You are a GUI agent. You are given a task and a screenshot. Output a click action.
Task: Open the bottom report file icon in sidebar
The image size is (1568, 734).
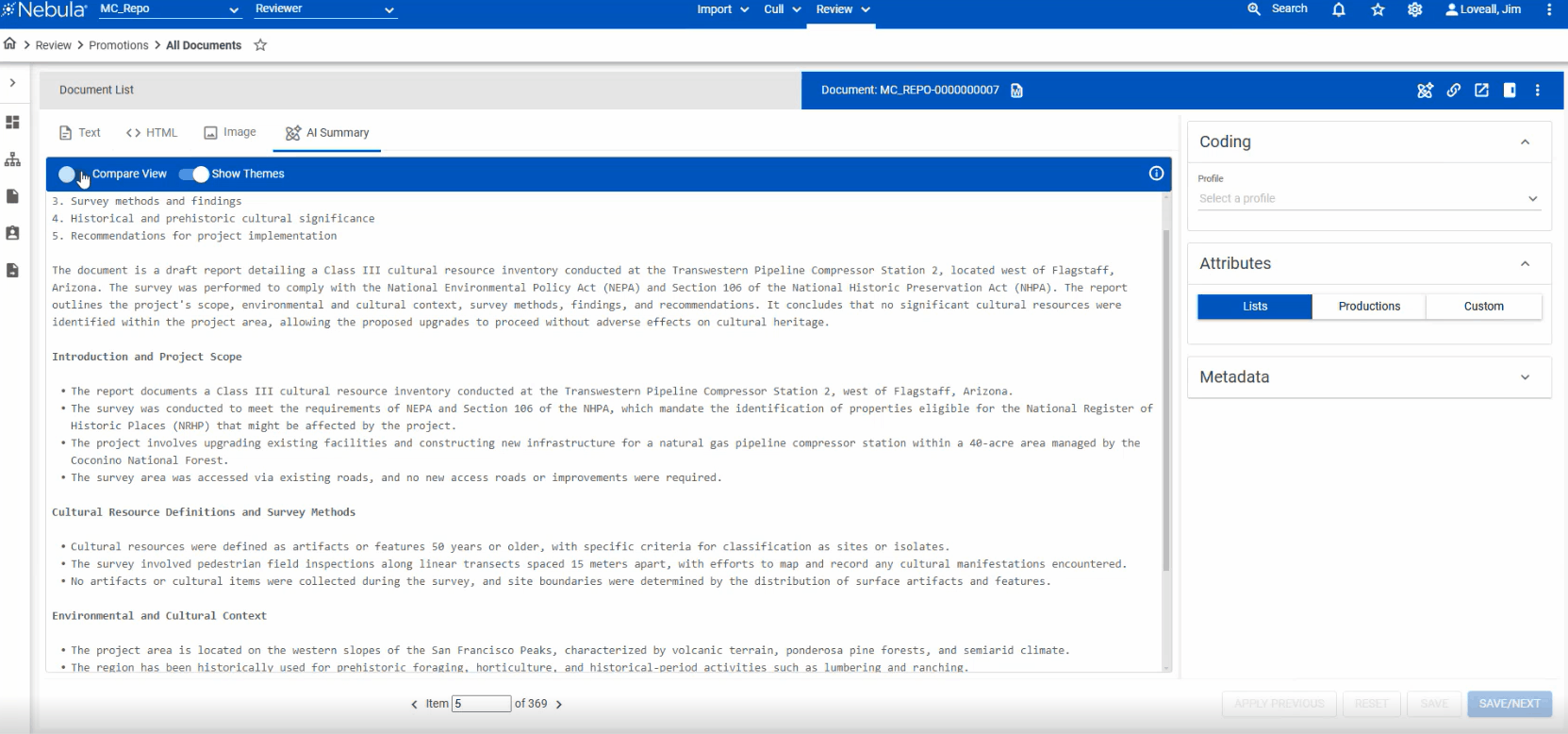tap(12, 271)
